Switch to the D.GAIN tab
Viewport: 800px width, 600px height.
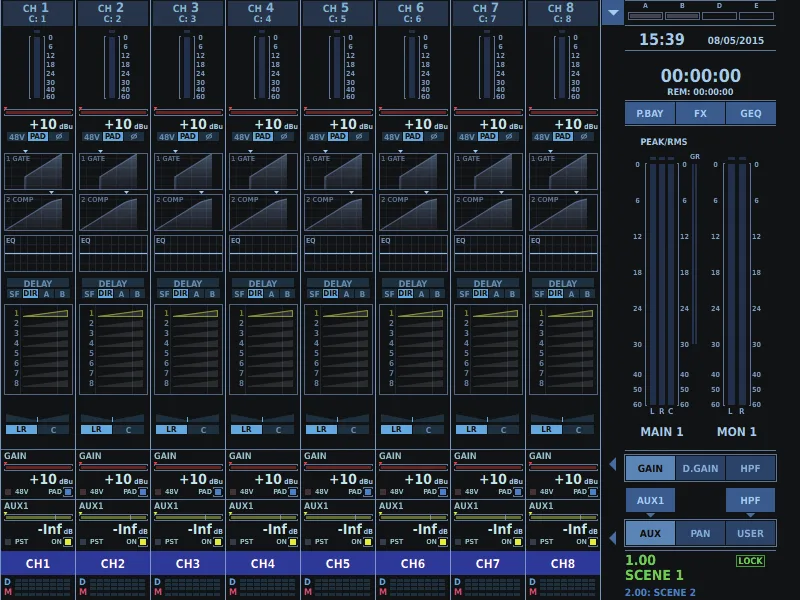701,468
